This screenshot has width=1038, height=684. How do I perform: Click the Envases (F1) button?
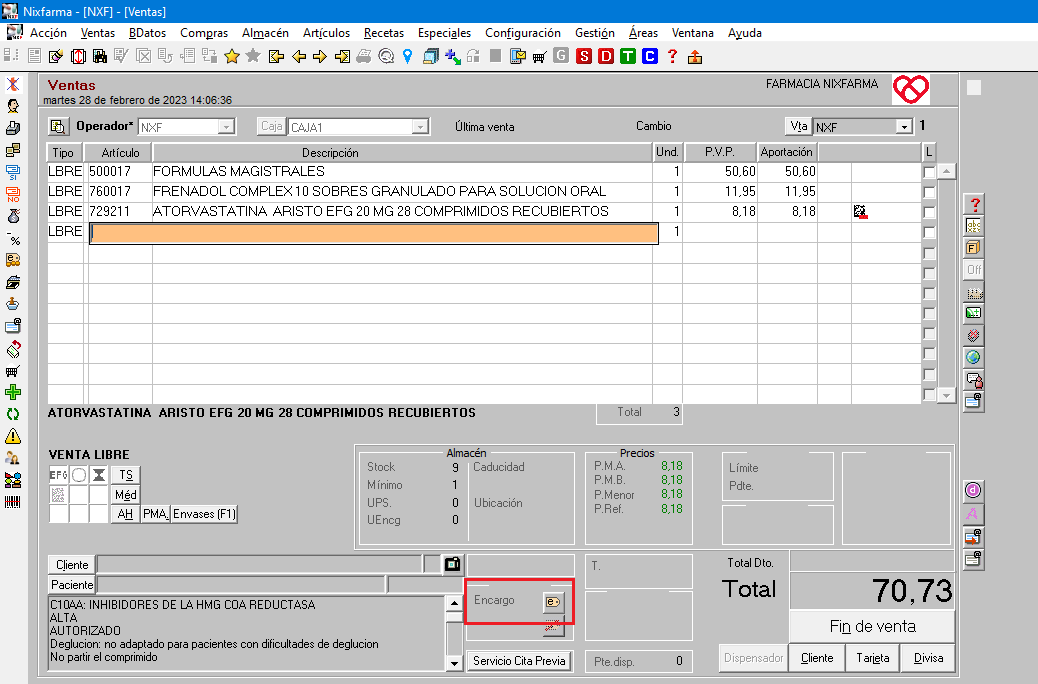[204, 514]
